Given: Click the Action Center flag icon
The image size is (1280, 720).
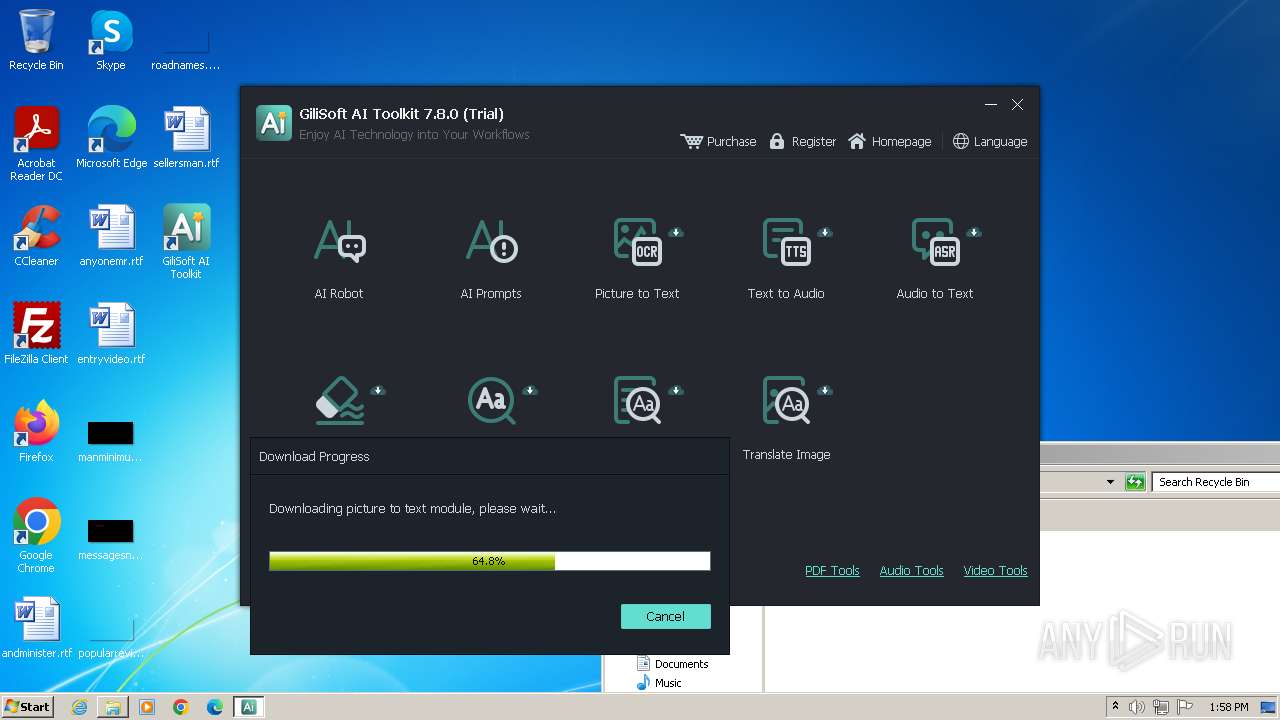Looking at the screenshot, I should coord(1186,707).
